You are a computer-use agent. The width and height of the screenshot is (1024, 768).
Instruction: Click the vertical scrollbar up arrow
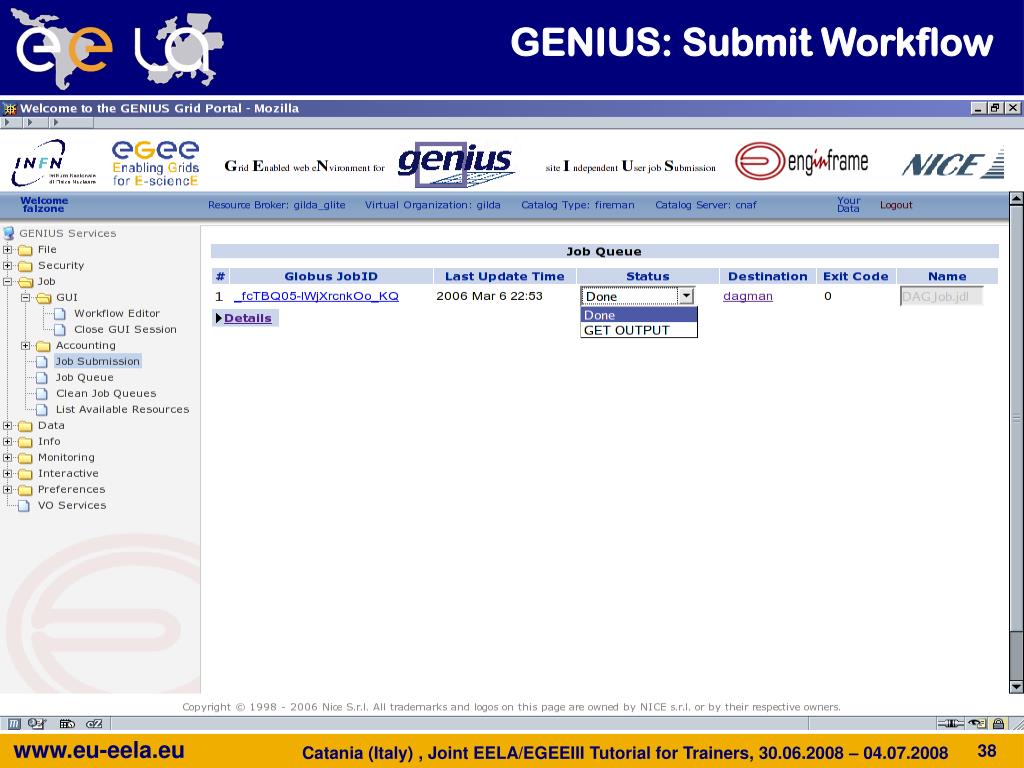pos(1016,199)
